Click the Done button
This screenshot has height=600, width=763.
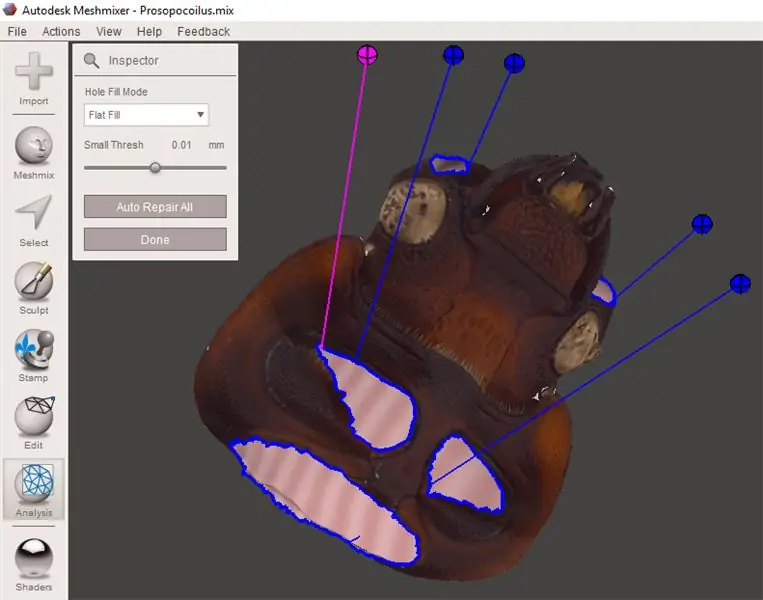coord(155,240)
